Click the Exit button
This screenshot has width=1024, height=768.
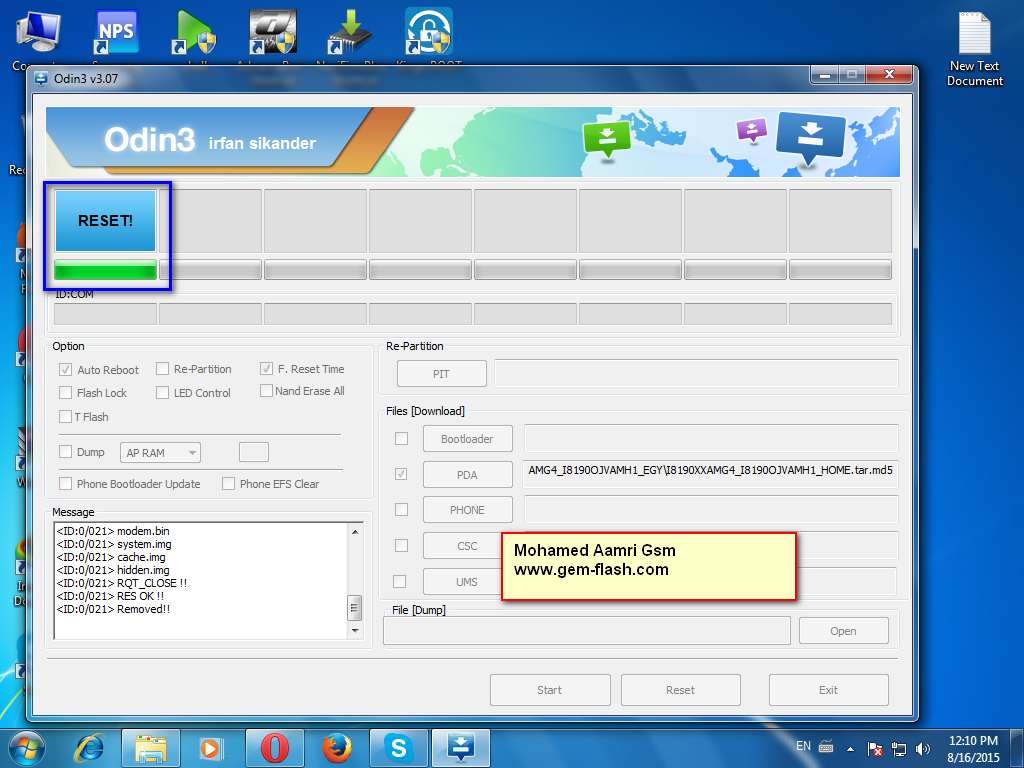pos(829,690)
